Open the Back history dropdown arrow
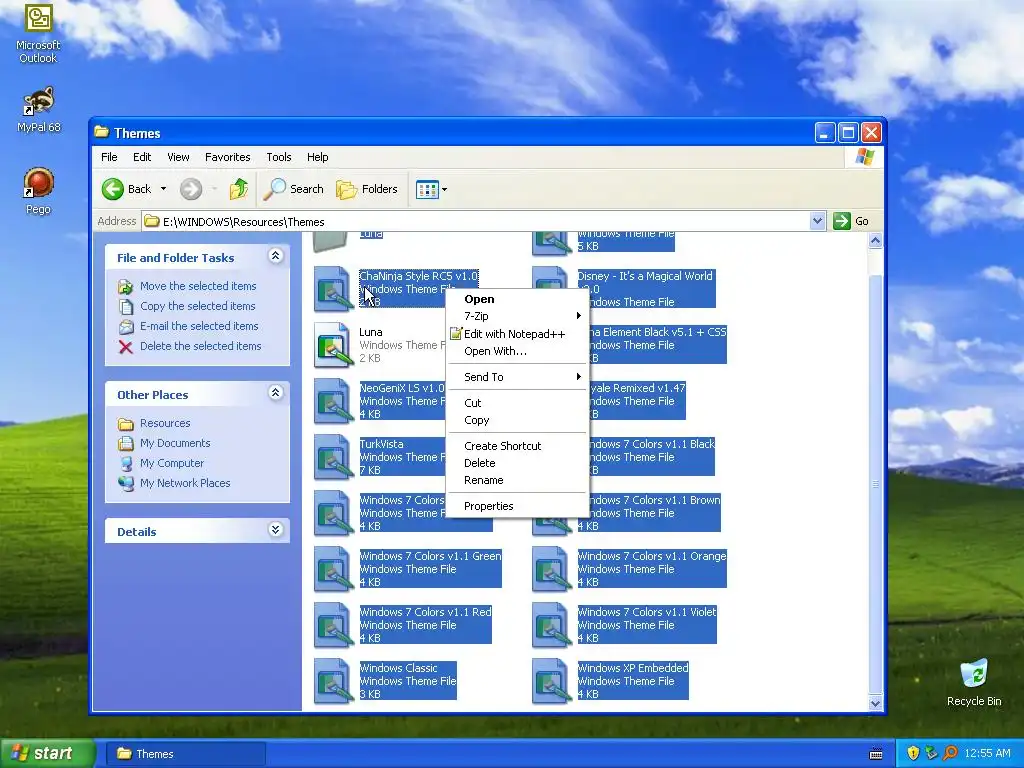This screenshot has width=1024, height=768. 163,189
